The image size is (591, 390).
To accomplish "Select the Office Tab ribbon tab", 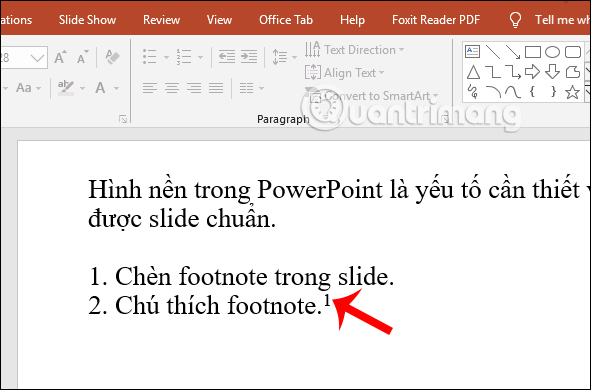I will (286, 20).
